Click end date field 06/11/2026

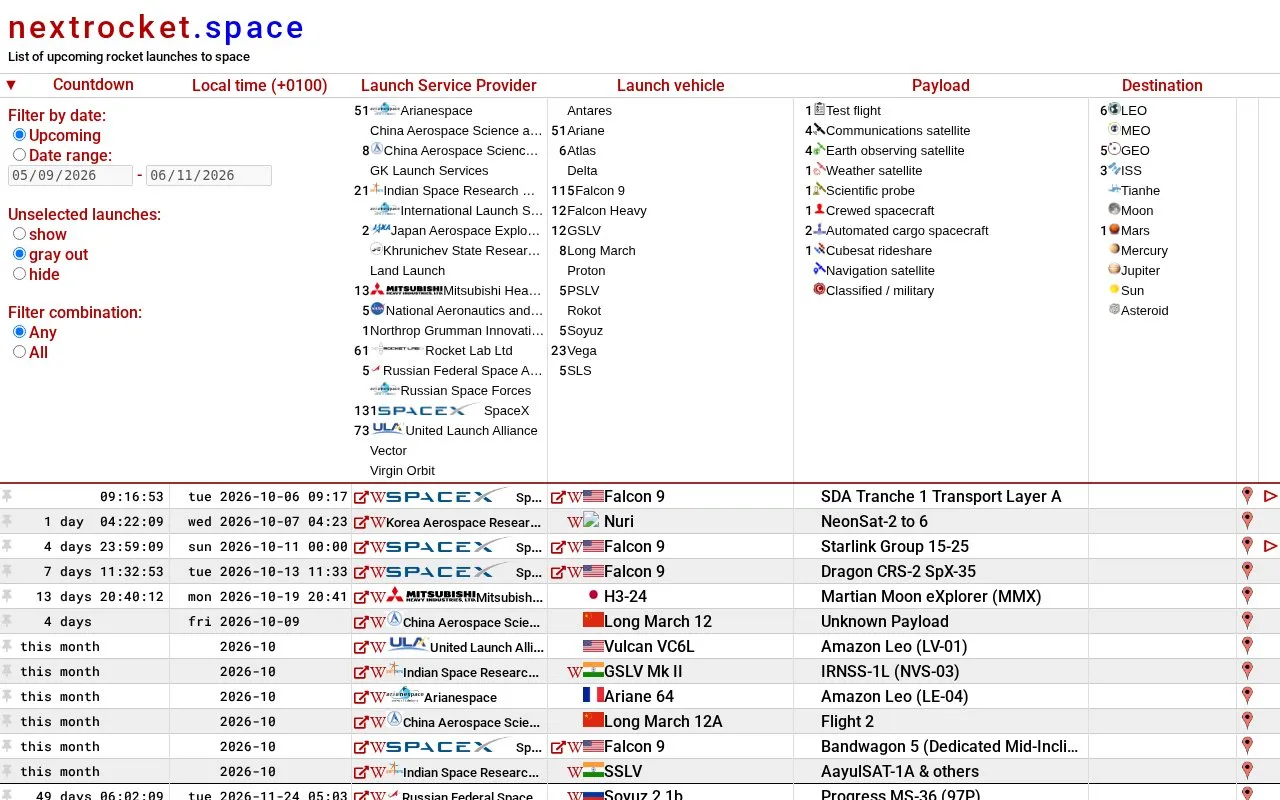tap(209, 175)
